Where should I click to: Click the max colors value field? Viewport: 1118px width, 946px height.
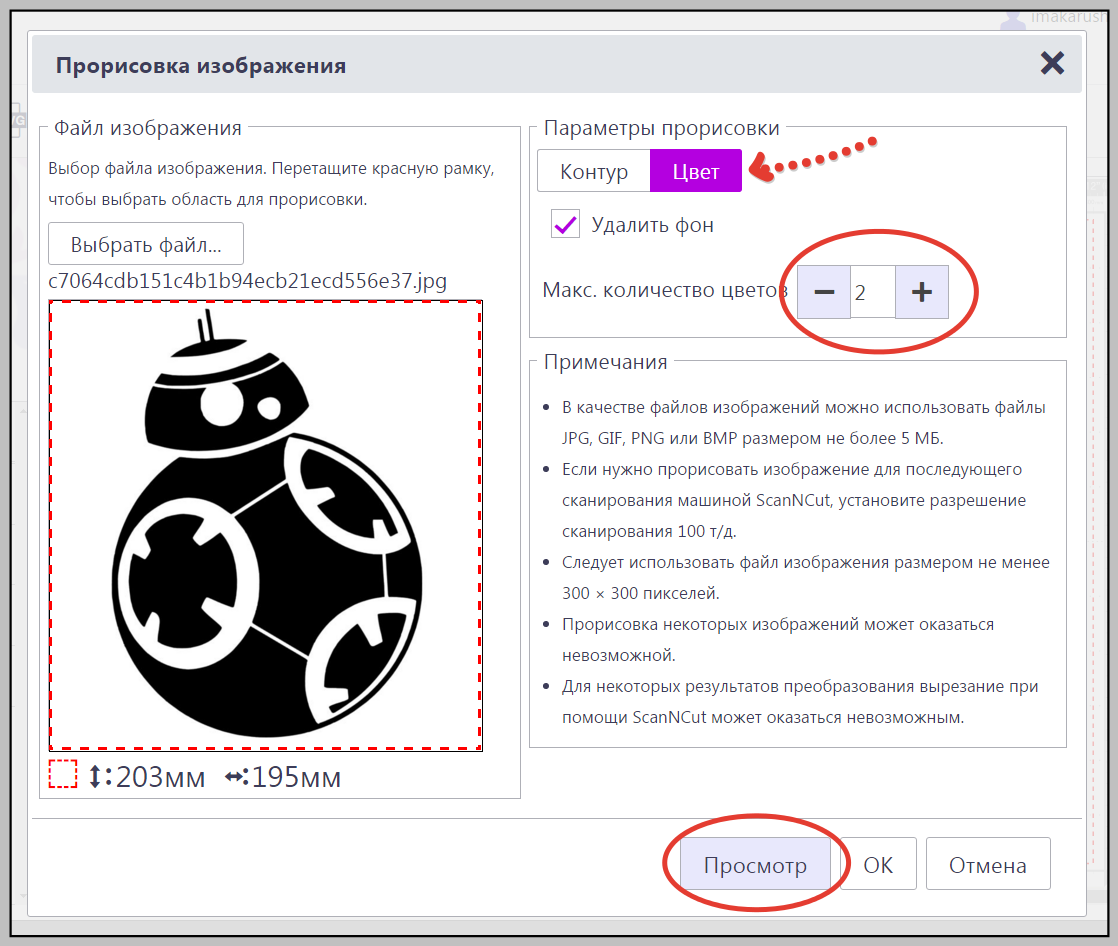tap(873, 292)
